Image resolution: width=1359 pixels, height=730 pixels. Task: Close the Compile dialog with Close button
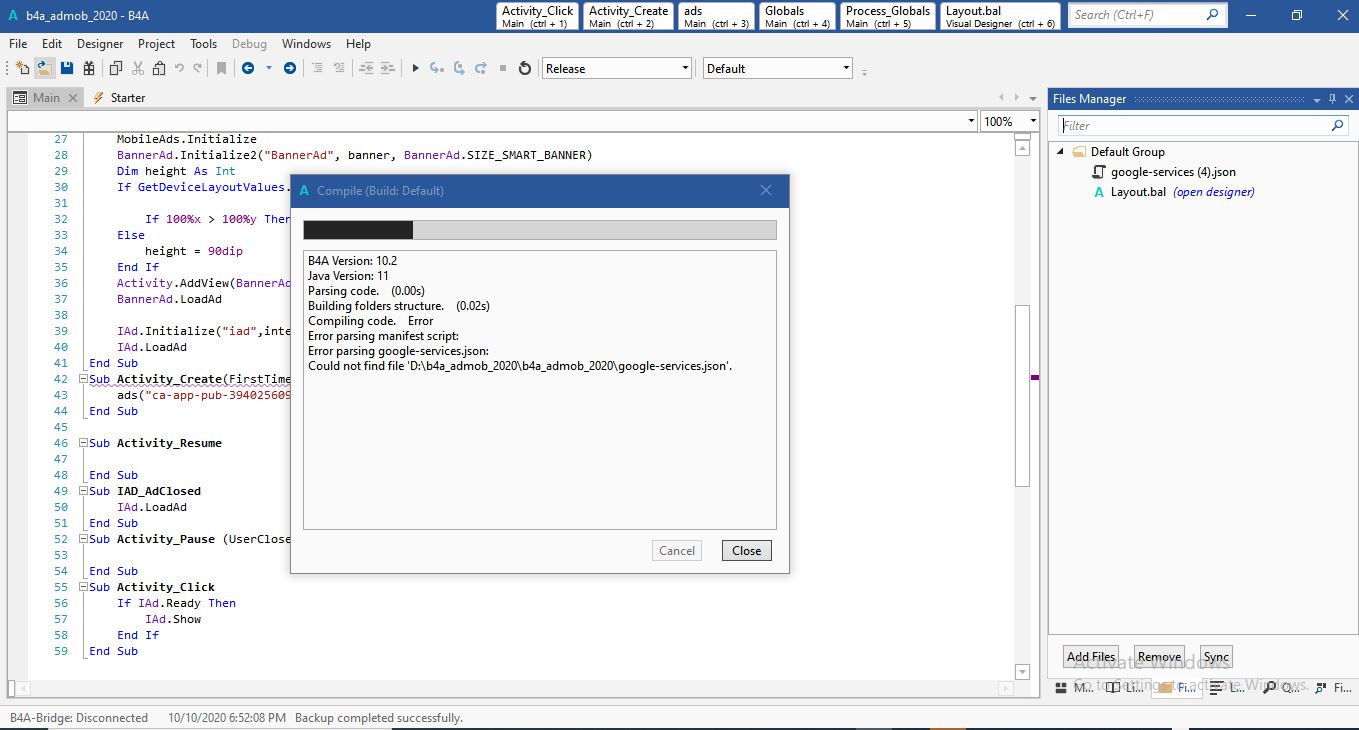pos(746,550)
